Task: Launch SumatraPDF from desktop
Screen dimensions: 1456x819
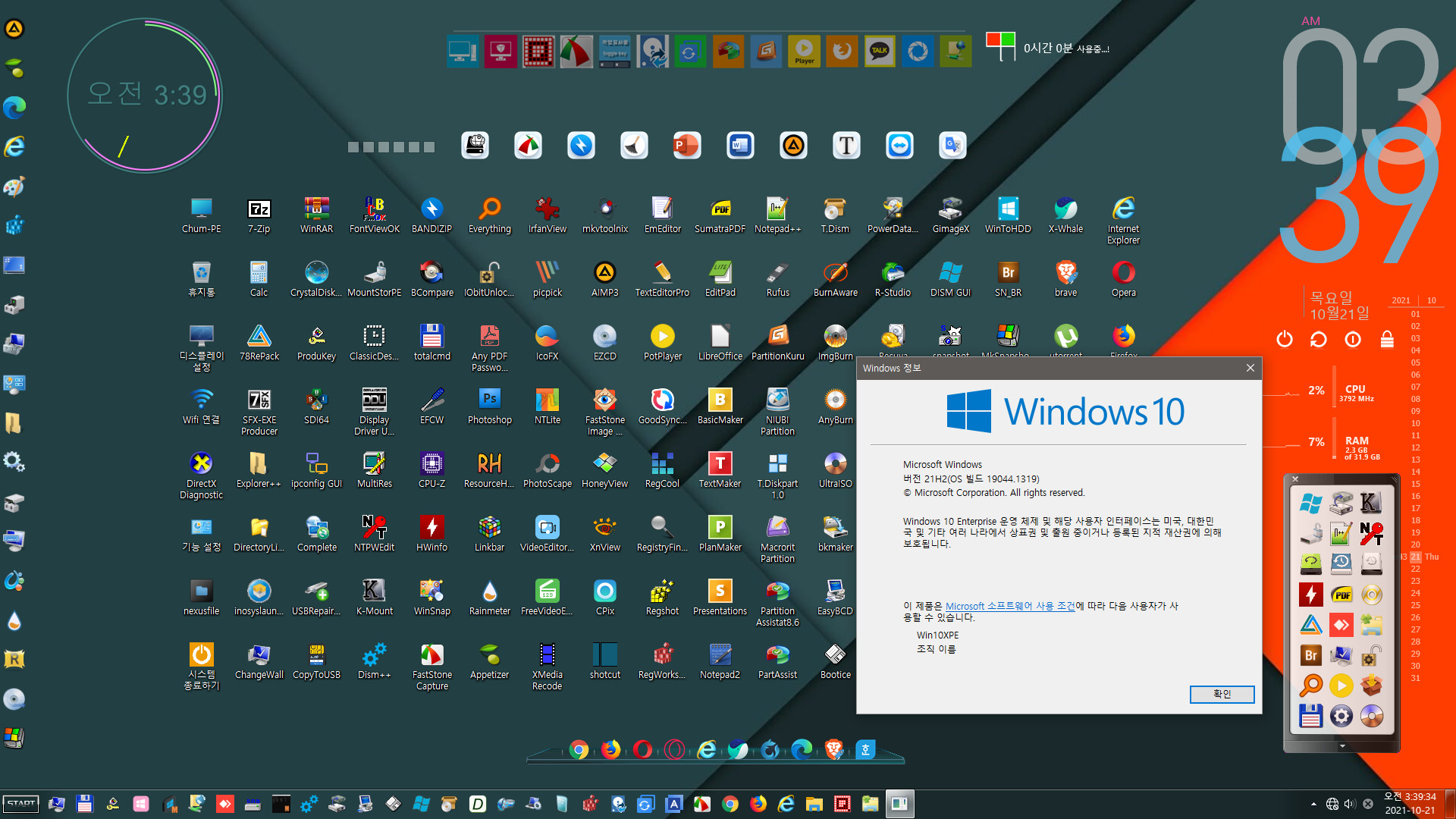Action: click(x=720, y=215)
